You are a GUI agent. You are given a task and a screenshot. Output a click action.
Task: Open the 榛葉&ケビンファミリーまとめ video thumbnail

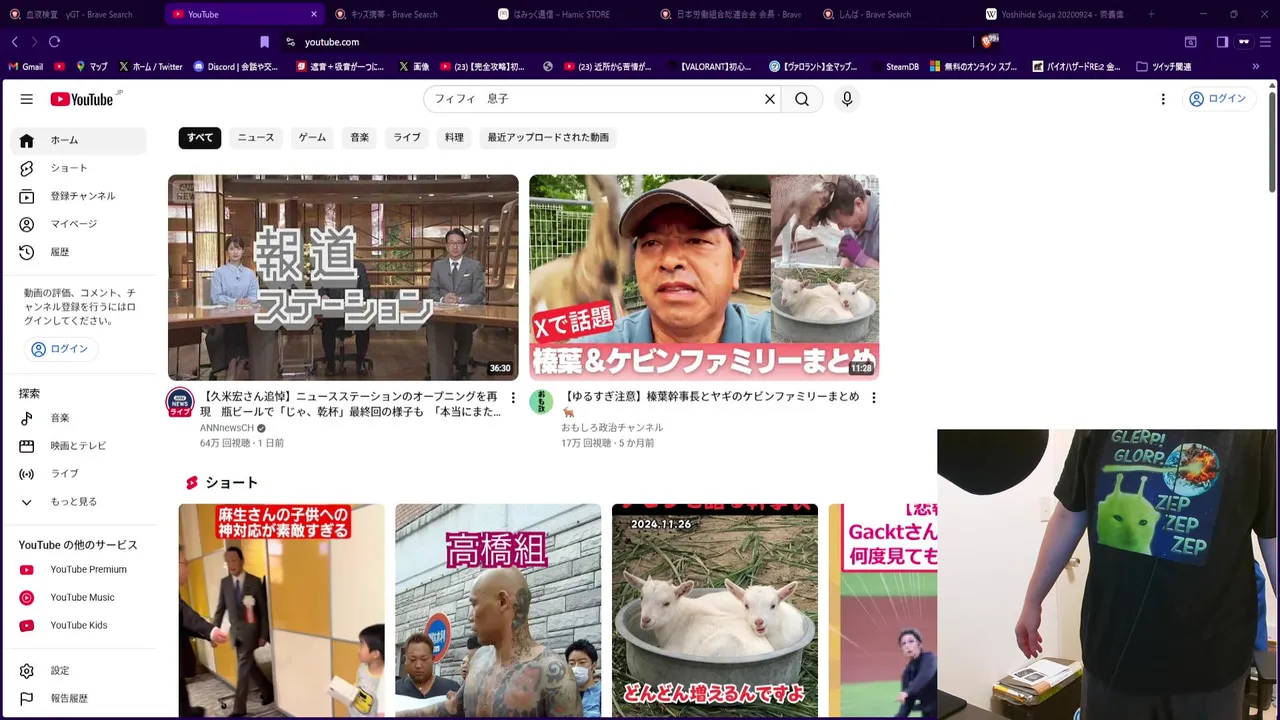point(704,277)
